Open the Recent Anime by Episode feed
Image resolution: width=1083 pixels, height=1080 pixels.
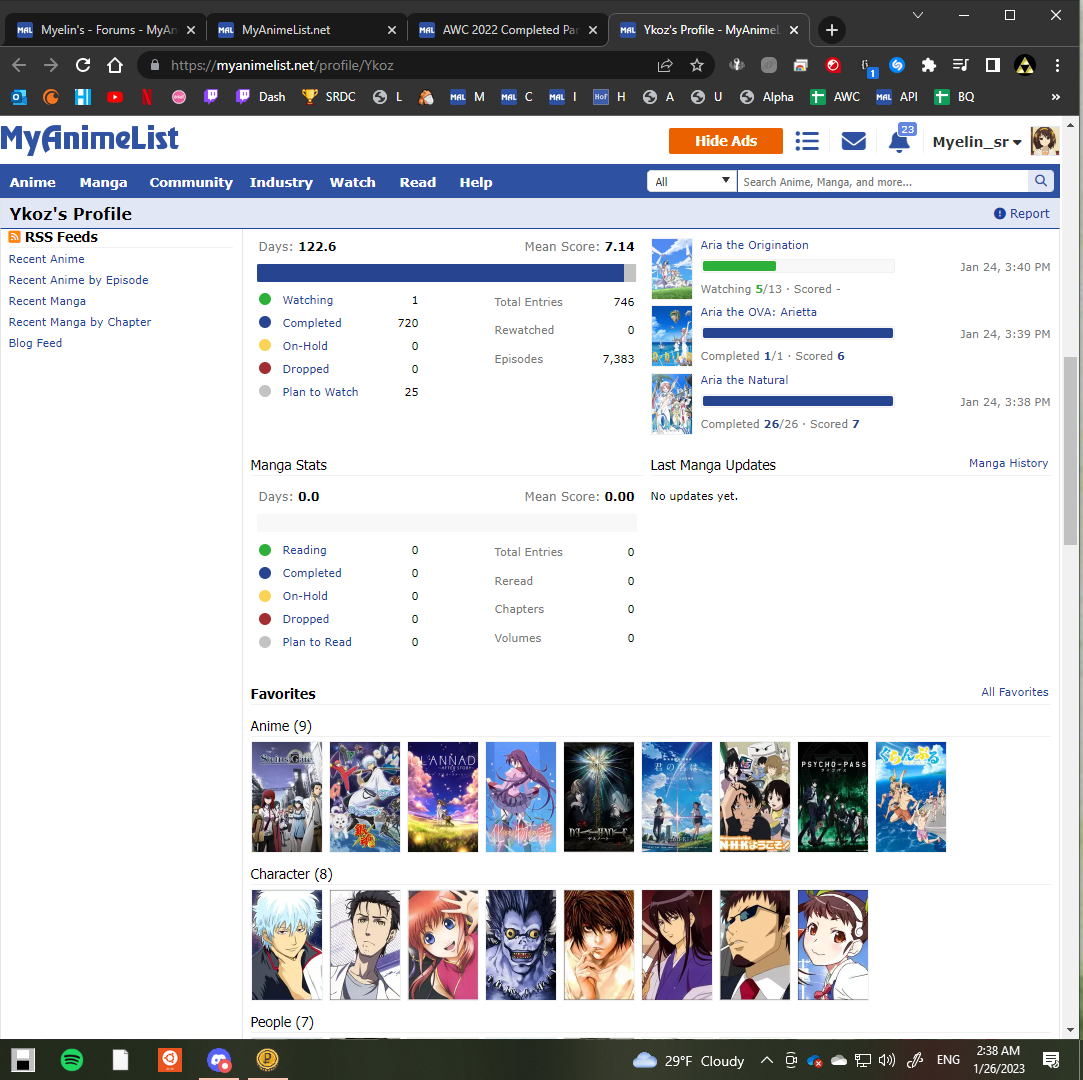pyautogui.click(x=78, y=280)
